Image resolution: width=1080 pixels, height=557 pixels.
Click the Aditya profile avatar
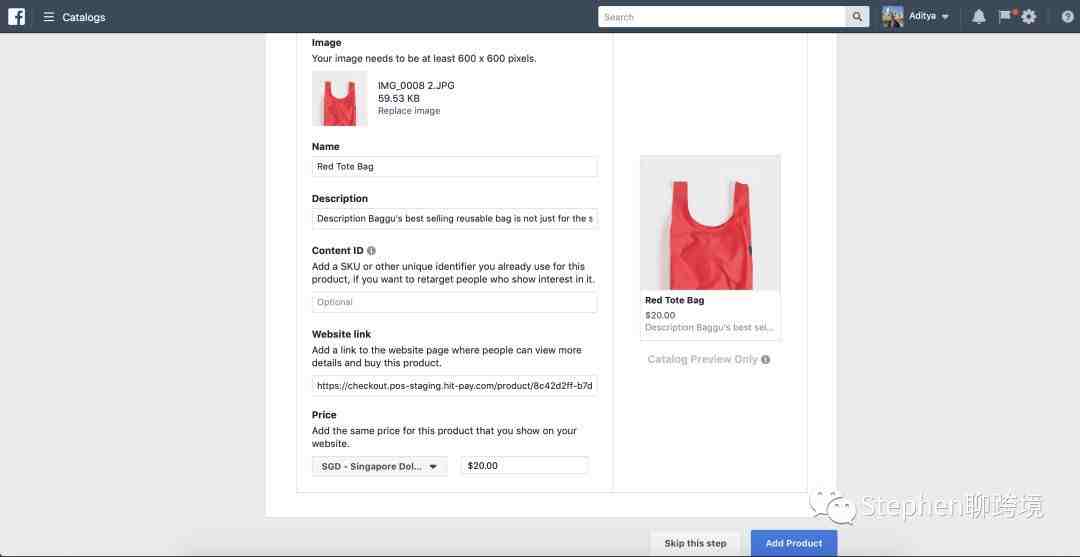point(893,17)
